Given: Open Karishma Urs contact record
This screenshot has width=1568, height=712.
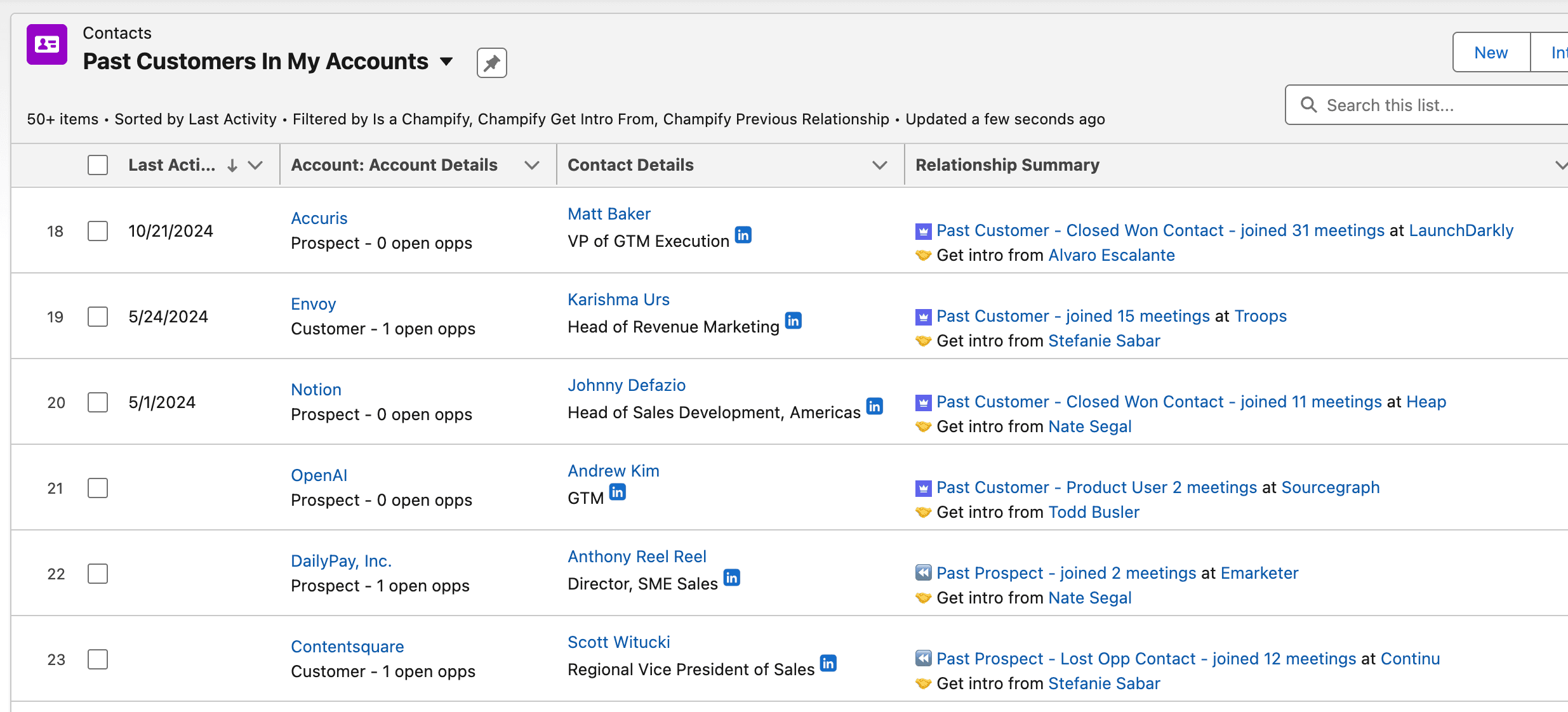Looking at the screenshot, I should click(619, 300).
